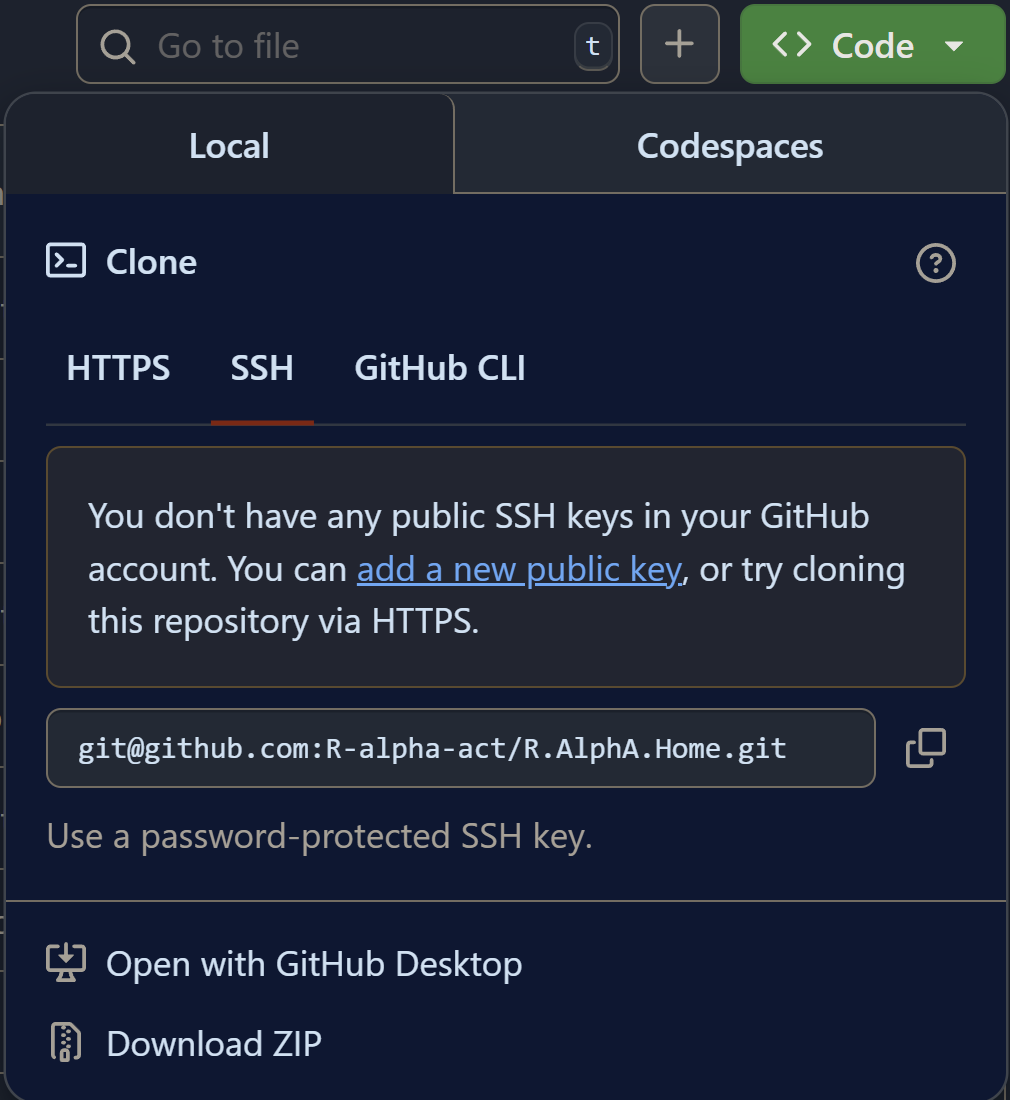Viewport: 1010px width, 1100px height.
Task: Click the 't' keyboard shortcut badge
Action: coord(593,46)
